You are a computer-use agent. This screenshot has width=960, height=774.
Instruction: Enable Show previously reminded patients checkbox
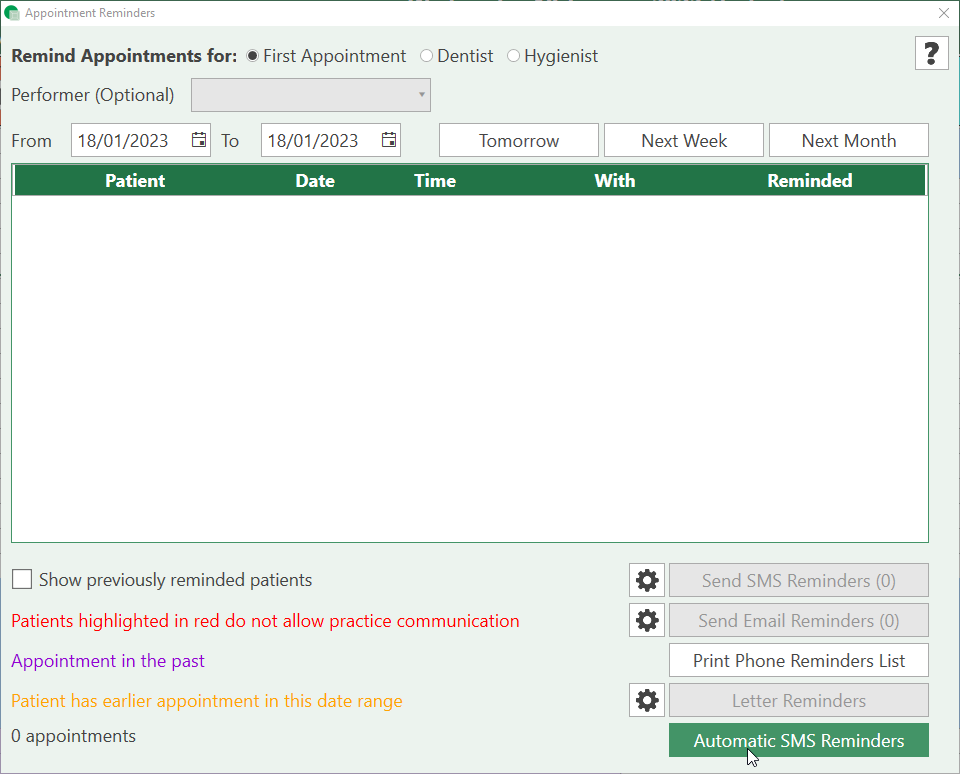click(22, 580)
